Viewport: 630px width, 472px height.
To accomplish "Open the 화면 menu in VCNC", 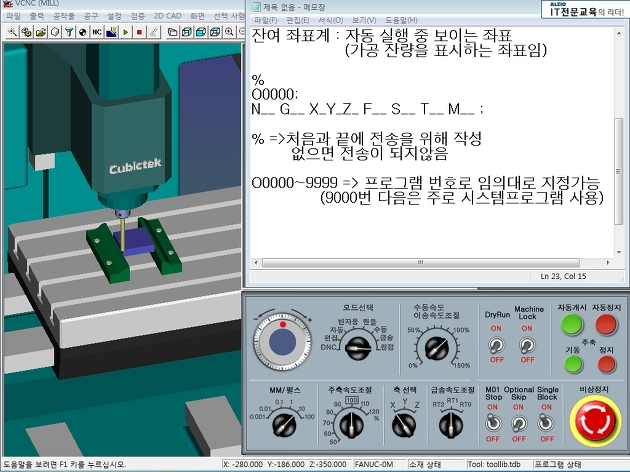I will click(x=197, y=16).
